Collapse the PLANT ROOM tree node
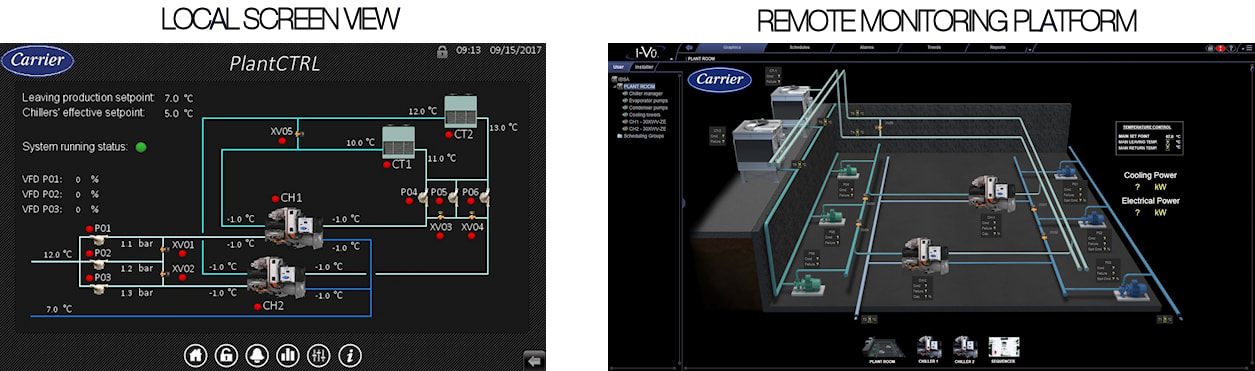The width and height of the screenshot is (1255, 371). coord(614,87)
